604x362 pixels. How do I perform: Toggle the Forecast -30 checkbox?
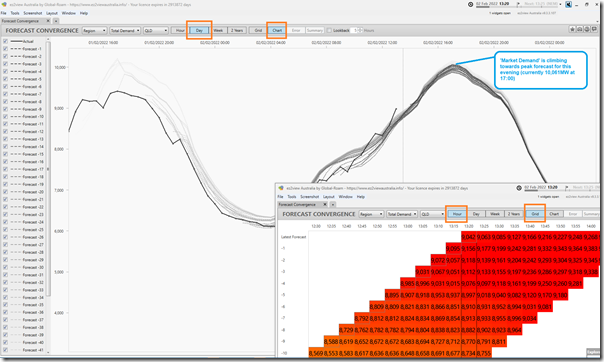(5, 267)
